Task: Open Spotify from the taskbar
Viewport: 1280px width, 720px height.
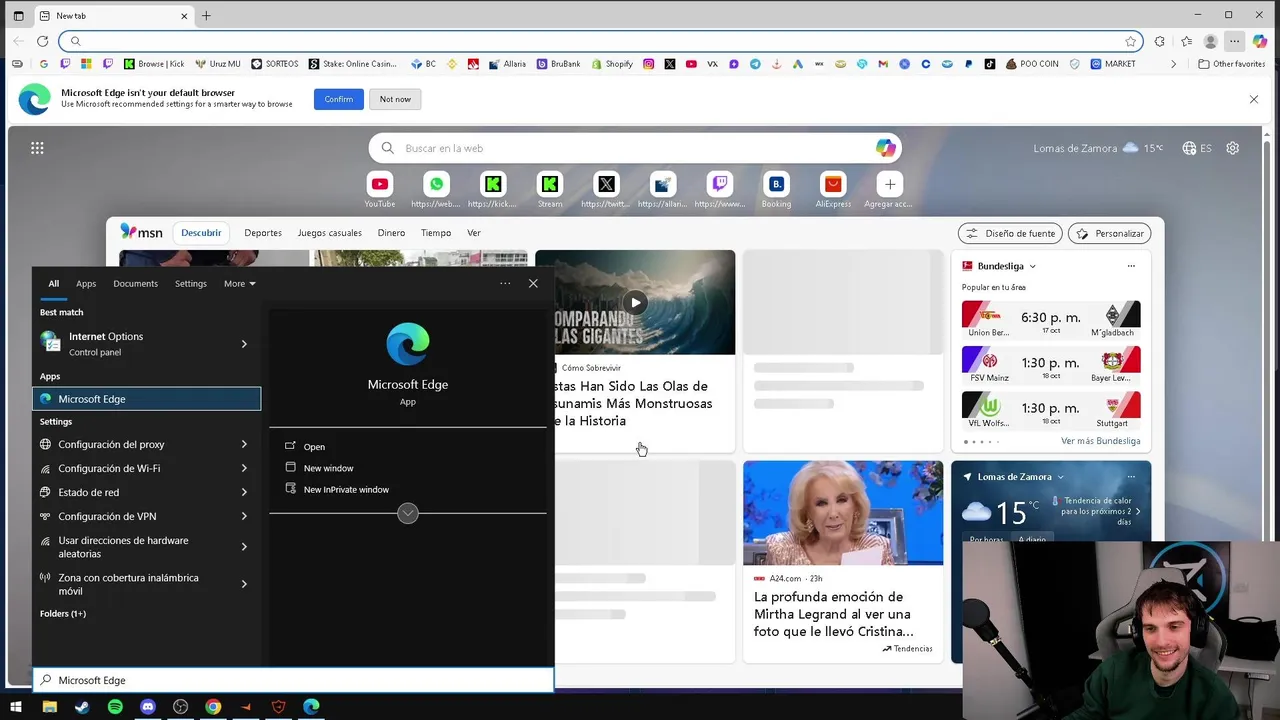Action: (115, 707)
